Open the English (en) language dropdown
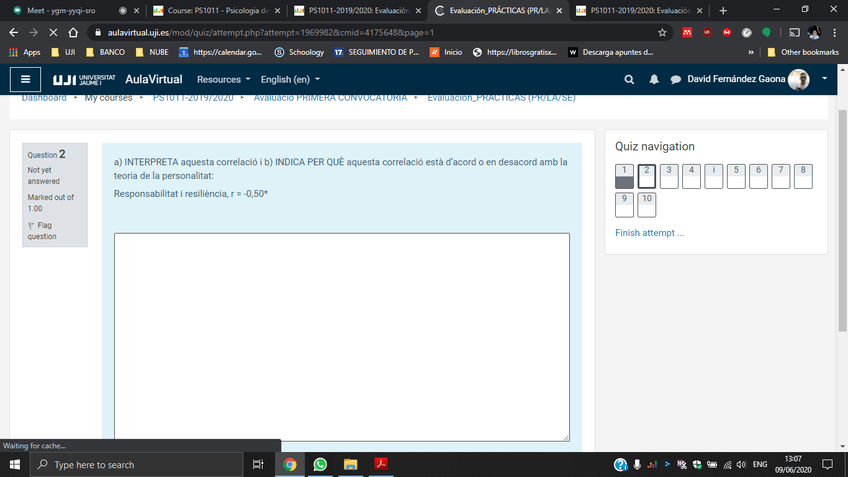This screenshot has width=848, height=477. [x=290, y=80]
